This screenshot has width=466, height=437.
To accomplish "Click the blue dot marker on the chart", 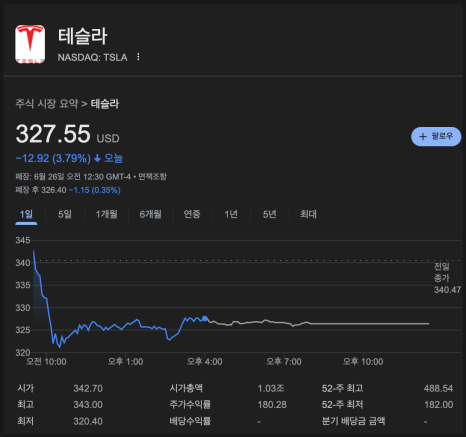I will 205,319.
